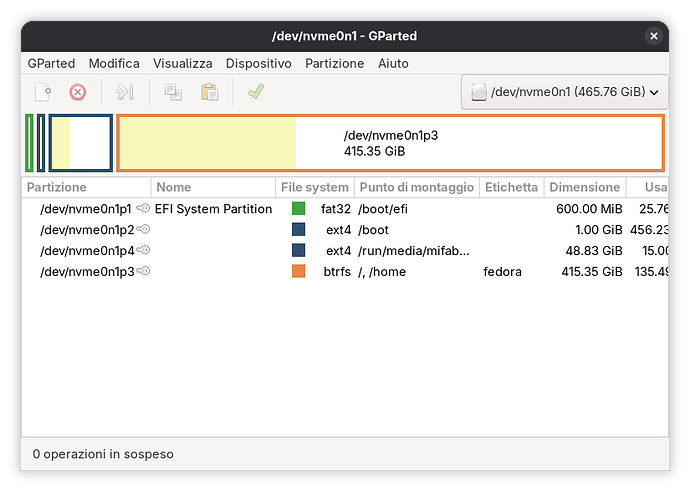Click the blue swatch in nvme0n1p4 row
The height and width of the screenshot is (490, 690).
point(298,251)
